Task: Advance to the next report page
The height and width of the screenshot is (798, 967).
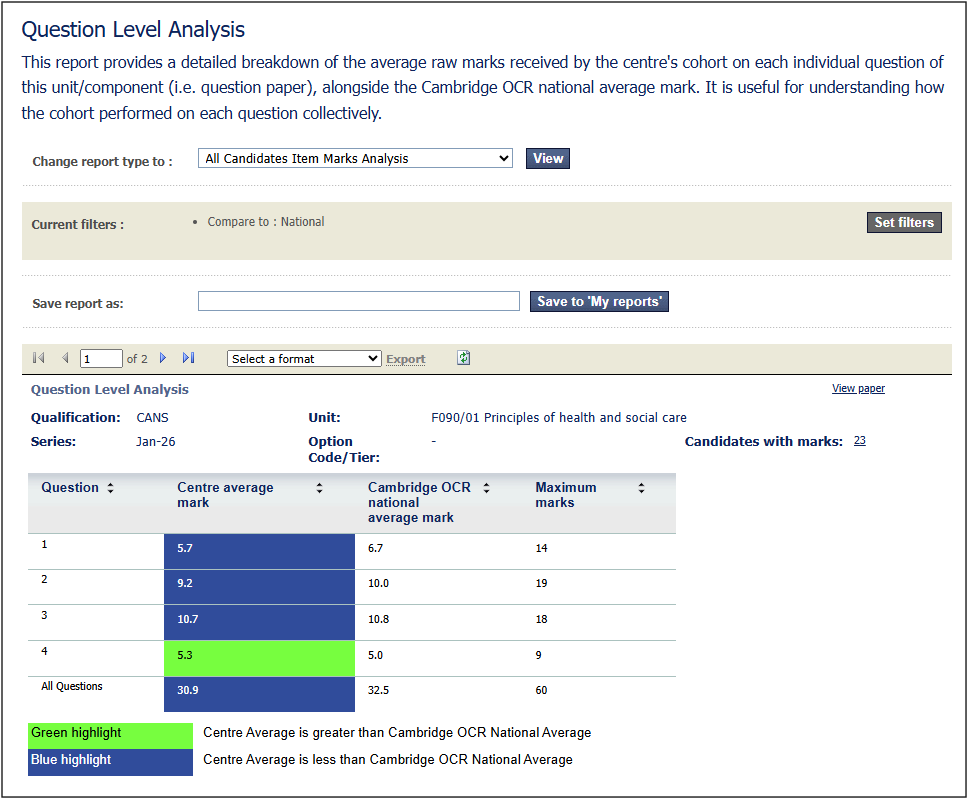Action: coord(165,358)
